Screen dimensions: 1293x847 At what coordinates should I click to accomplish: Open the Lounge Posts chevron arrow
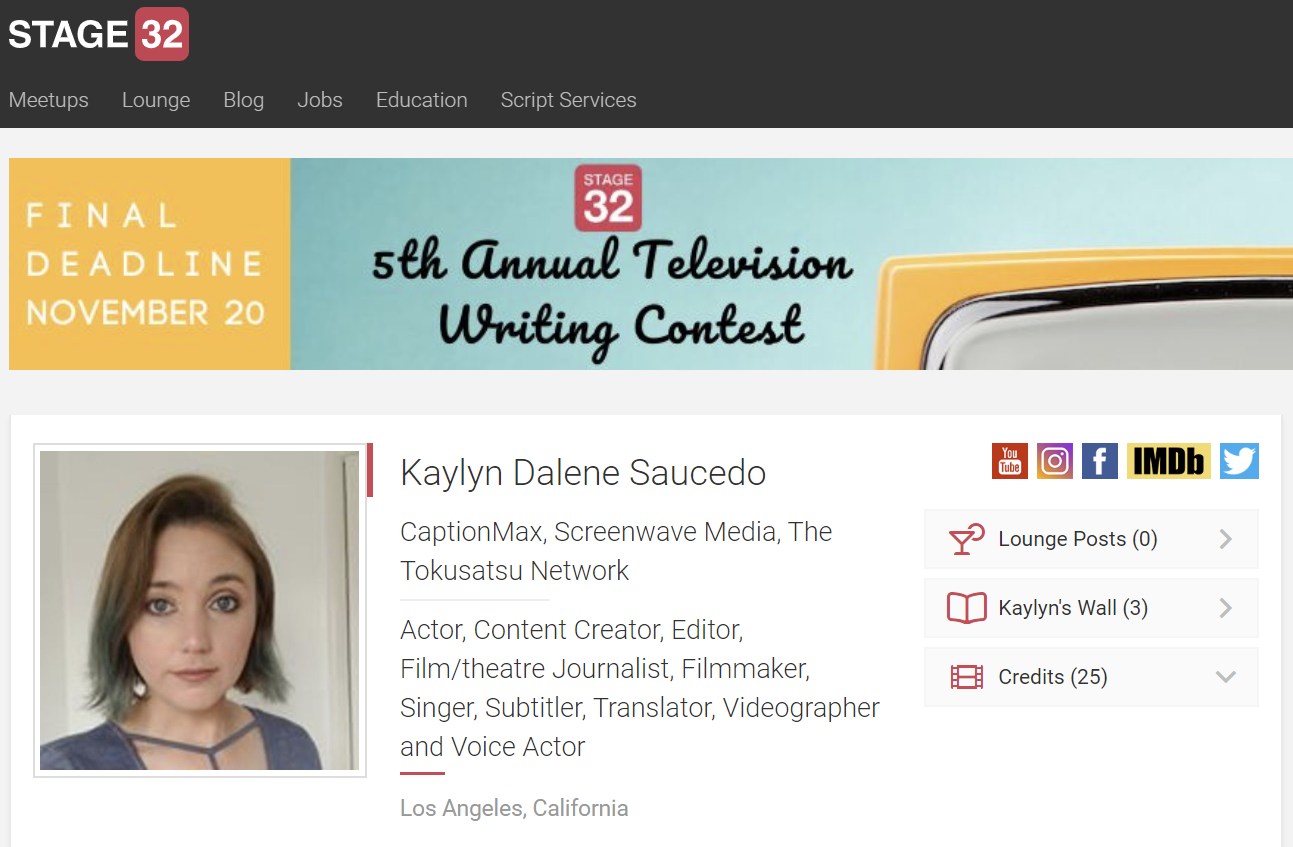click(1226, 539)
